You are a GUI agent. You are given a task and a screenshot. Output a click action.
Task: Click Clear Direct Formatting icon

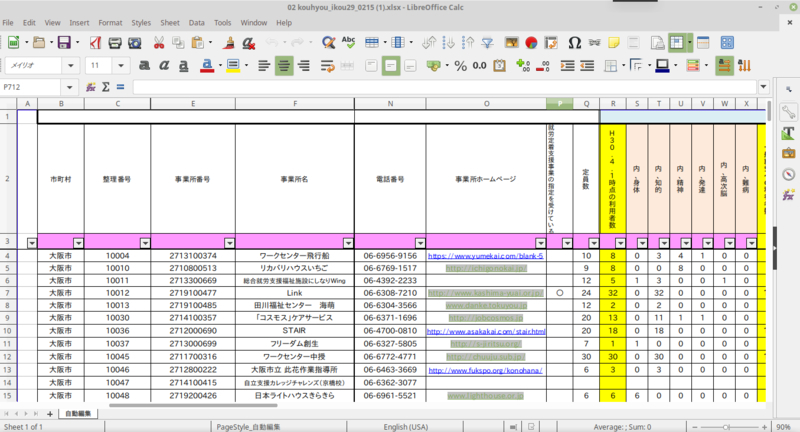click(248, 43)
